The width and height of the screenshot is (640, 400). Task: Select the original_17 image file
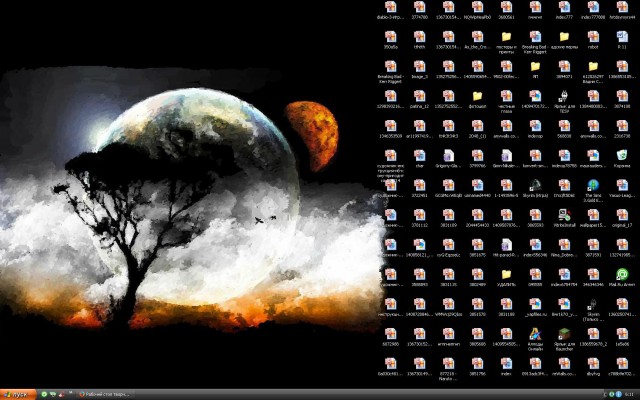[622, 215]
